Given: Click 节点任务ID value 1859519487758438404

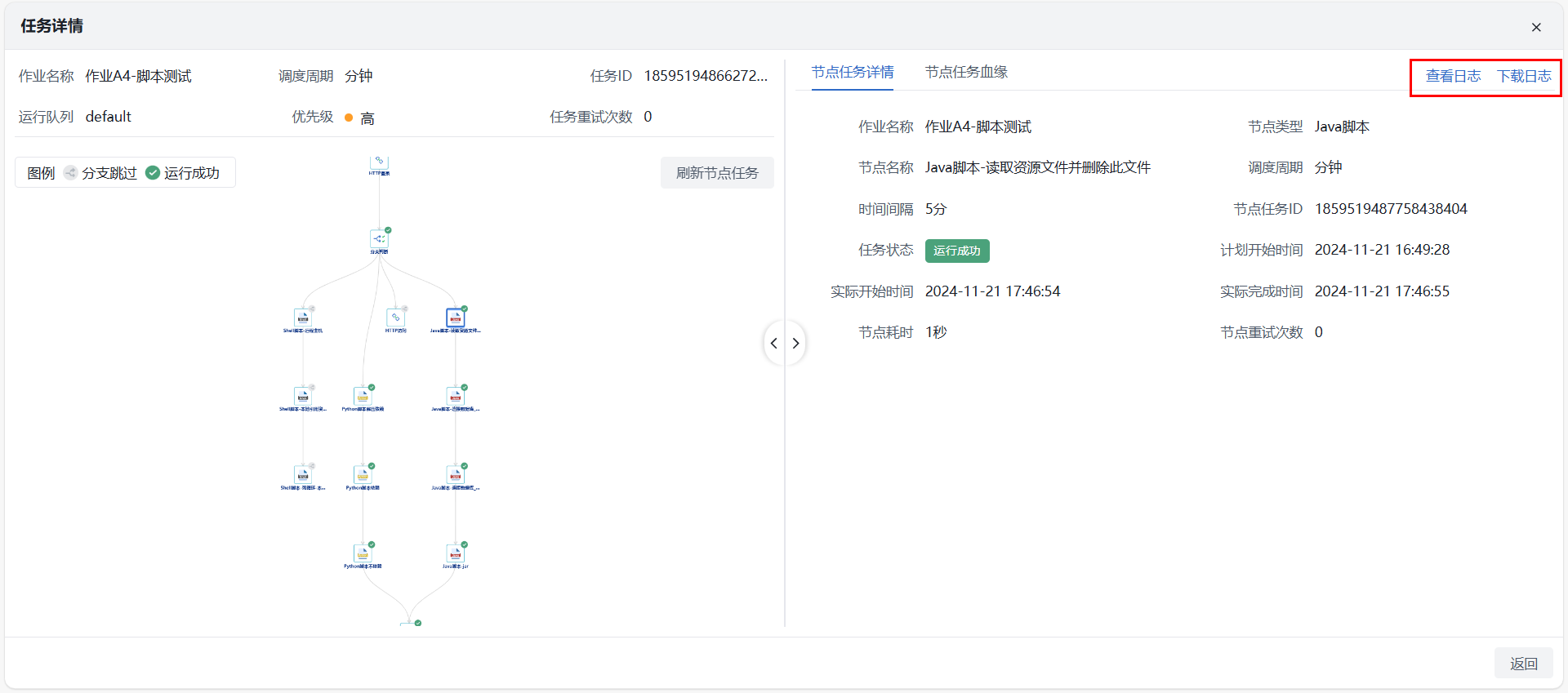Looking at the screenshot, I should click(x=1391, y=209).
